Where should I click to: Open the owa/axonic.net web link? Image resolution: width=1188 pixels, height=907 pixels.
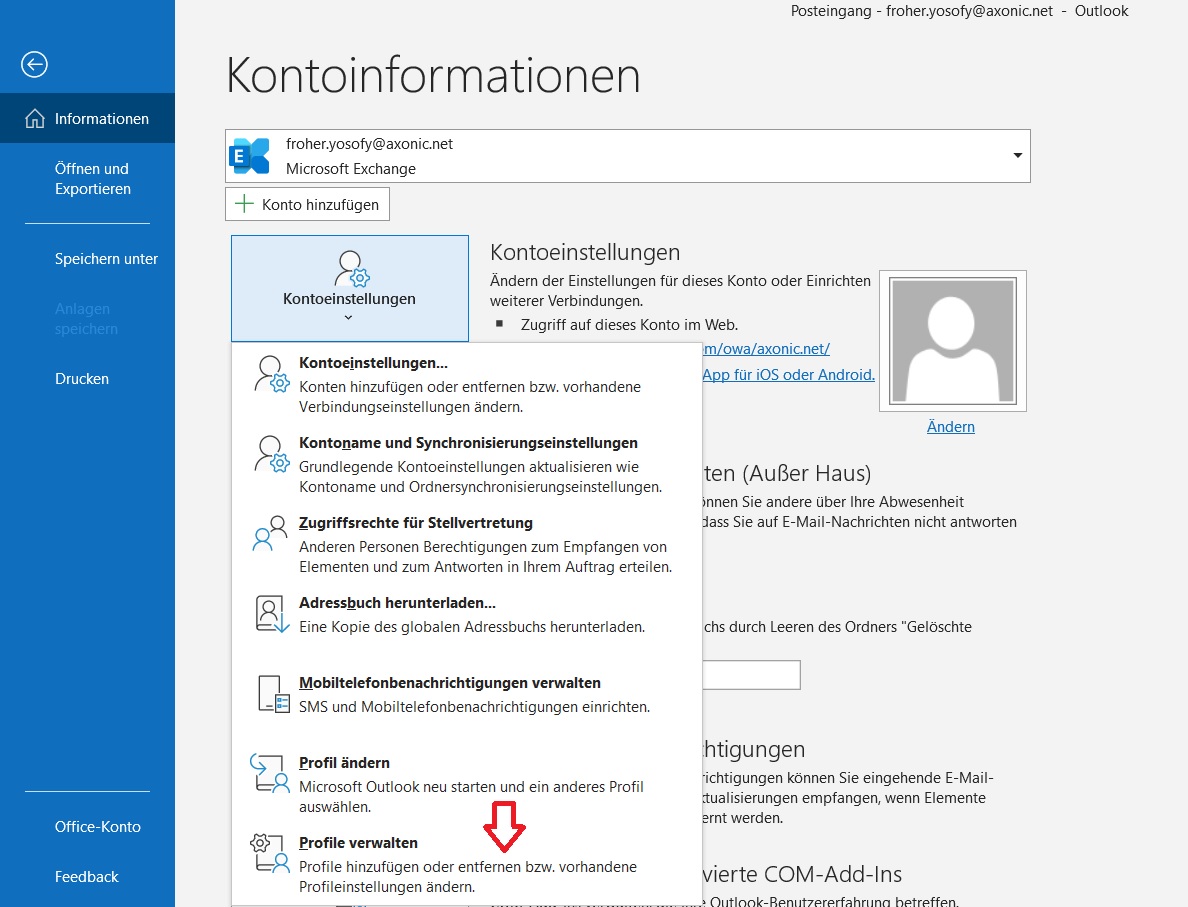pos(766,349)
